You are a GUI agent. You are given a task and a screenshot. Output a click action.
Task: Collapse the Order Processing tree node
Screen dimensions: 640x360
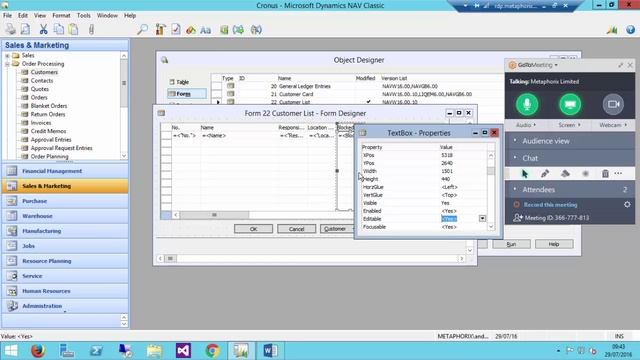point(7,64)
